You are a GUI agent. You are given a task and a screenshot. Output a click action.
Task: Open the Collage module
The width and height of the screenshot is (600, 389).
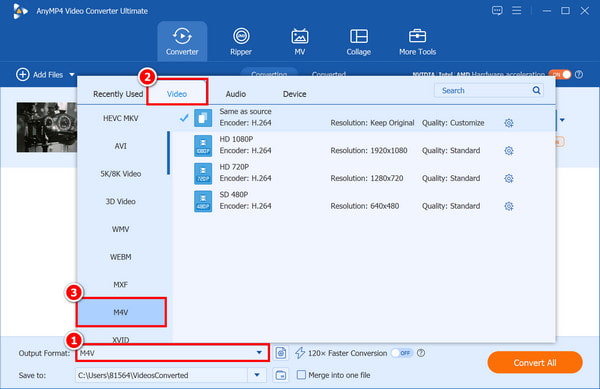point(359,41)
